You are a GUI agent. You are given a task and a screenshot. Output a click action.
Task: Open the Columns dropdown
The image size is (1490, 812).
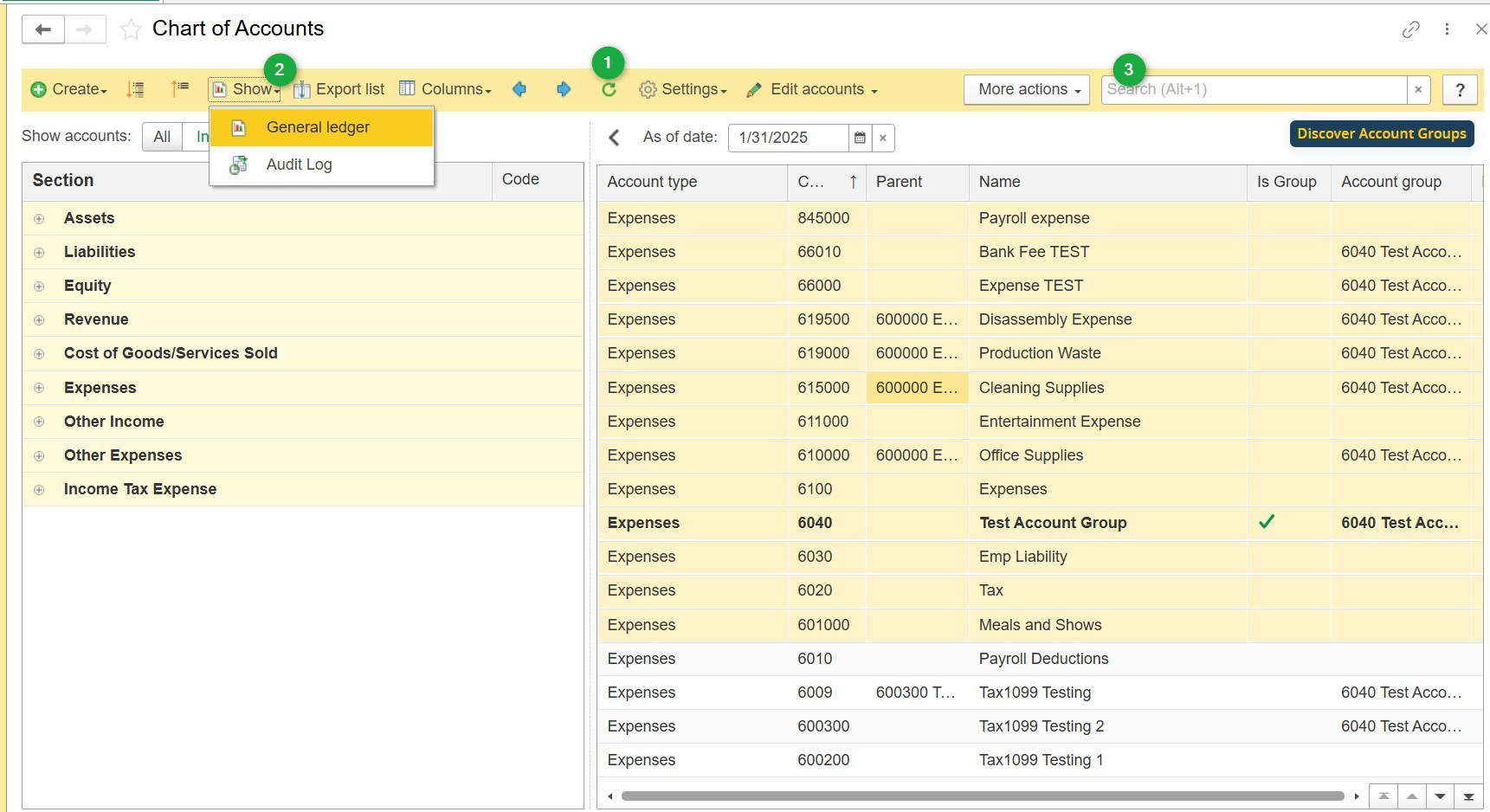point(445,89)
